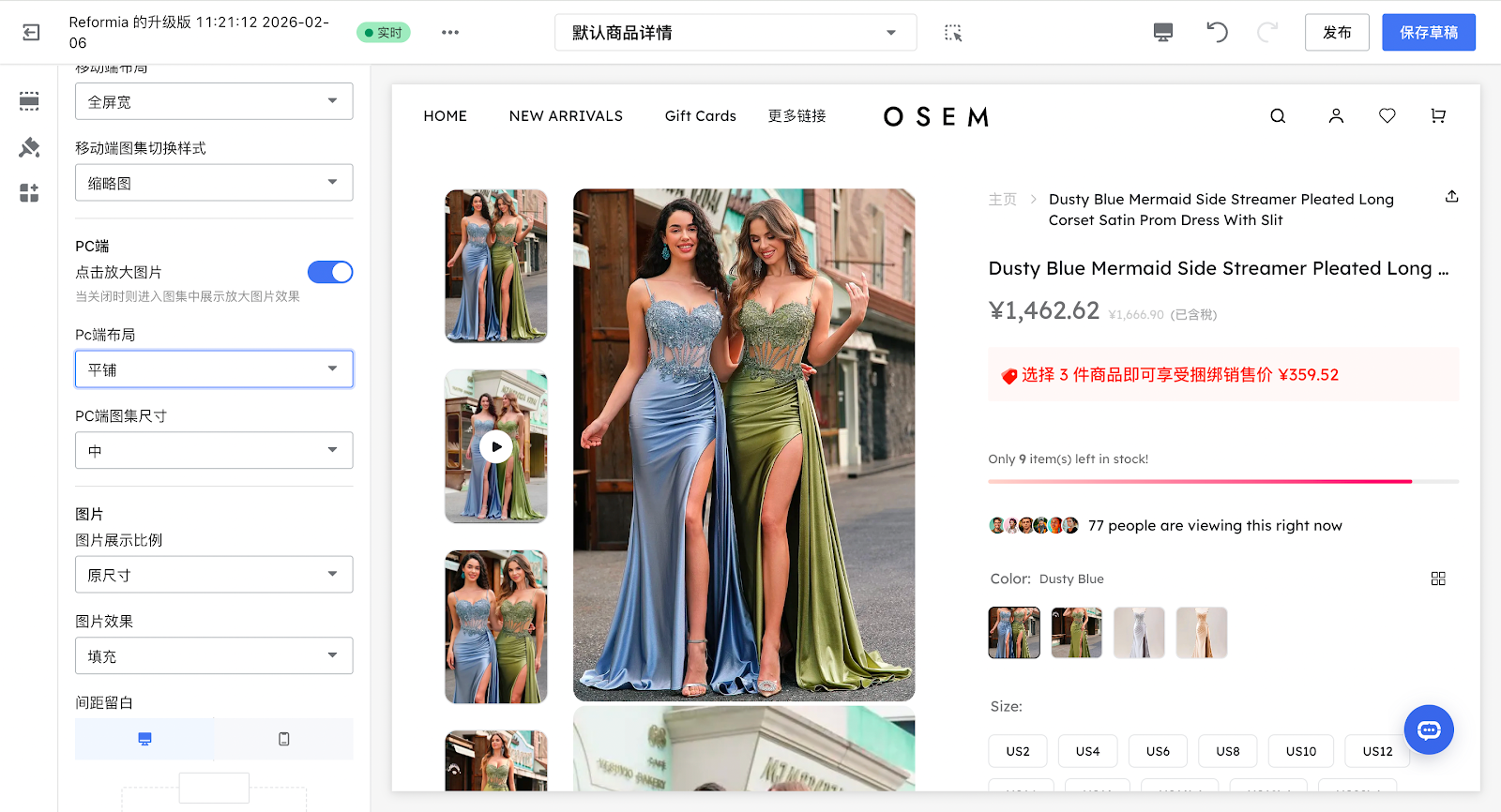1501x812 pixels.
Task: Expand the Pc端布局 dropdown showing 平铺
Action: pyautogui.click(x=214, y=369)
